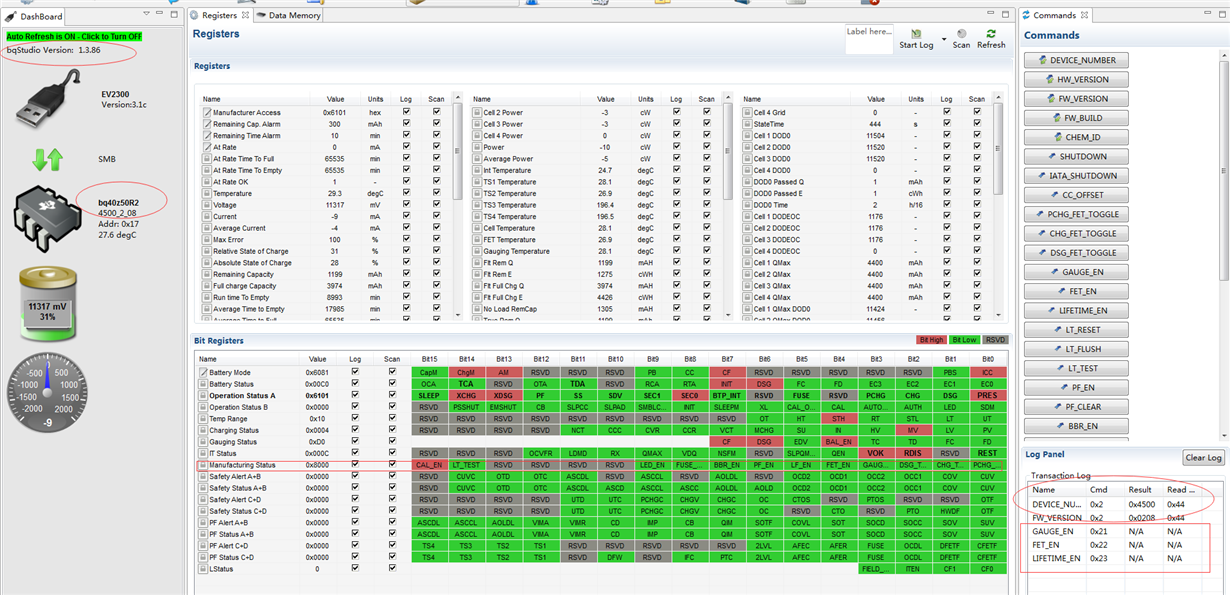Toggle Log checkbox for Cell 4 Grid

point(947,113)
